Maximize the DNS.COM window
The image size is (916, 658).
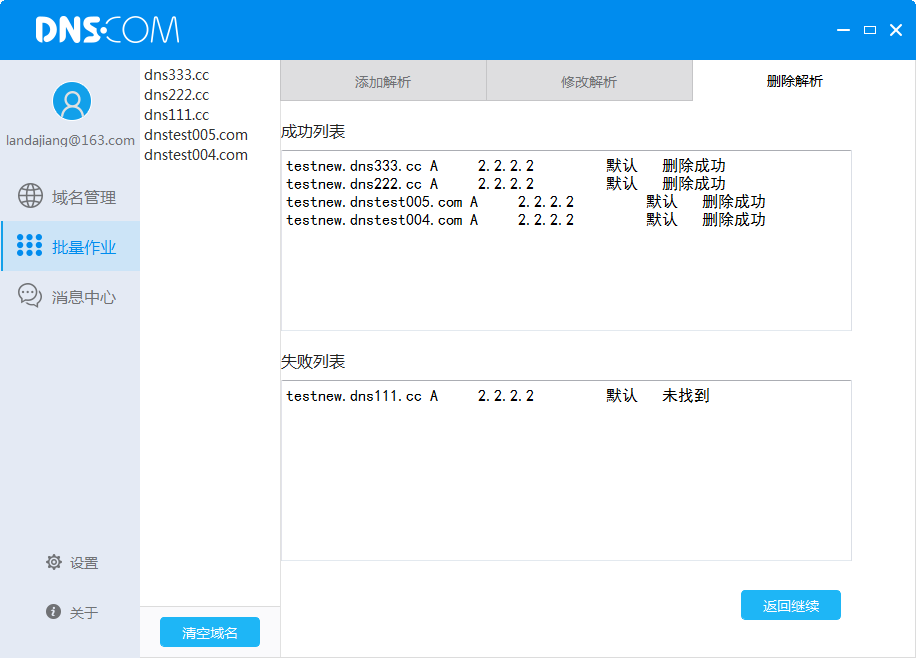point(869,30)
